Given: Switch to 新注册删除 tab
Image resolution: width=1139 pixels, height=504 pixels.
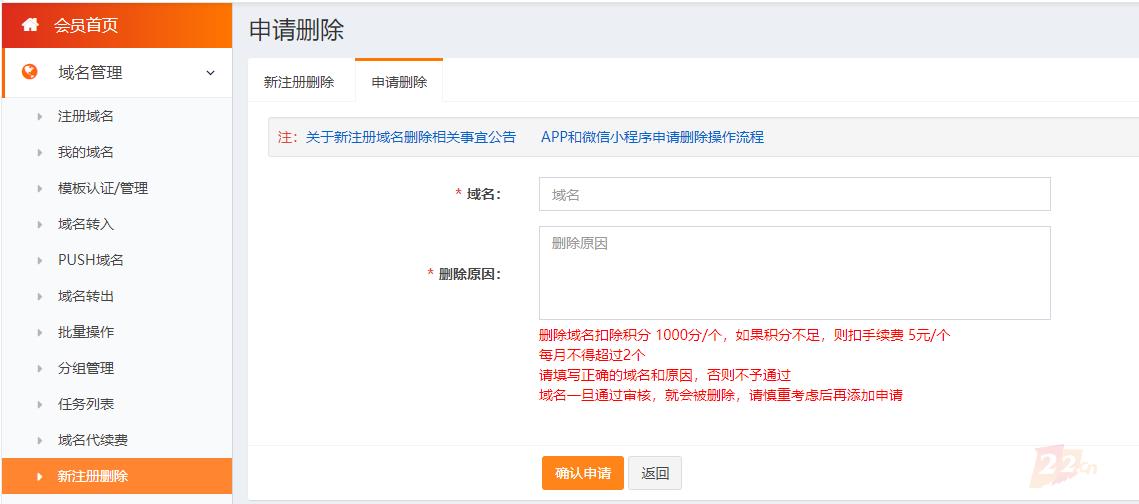Looking at the screenshot, I should click(x=299, y=82).
